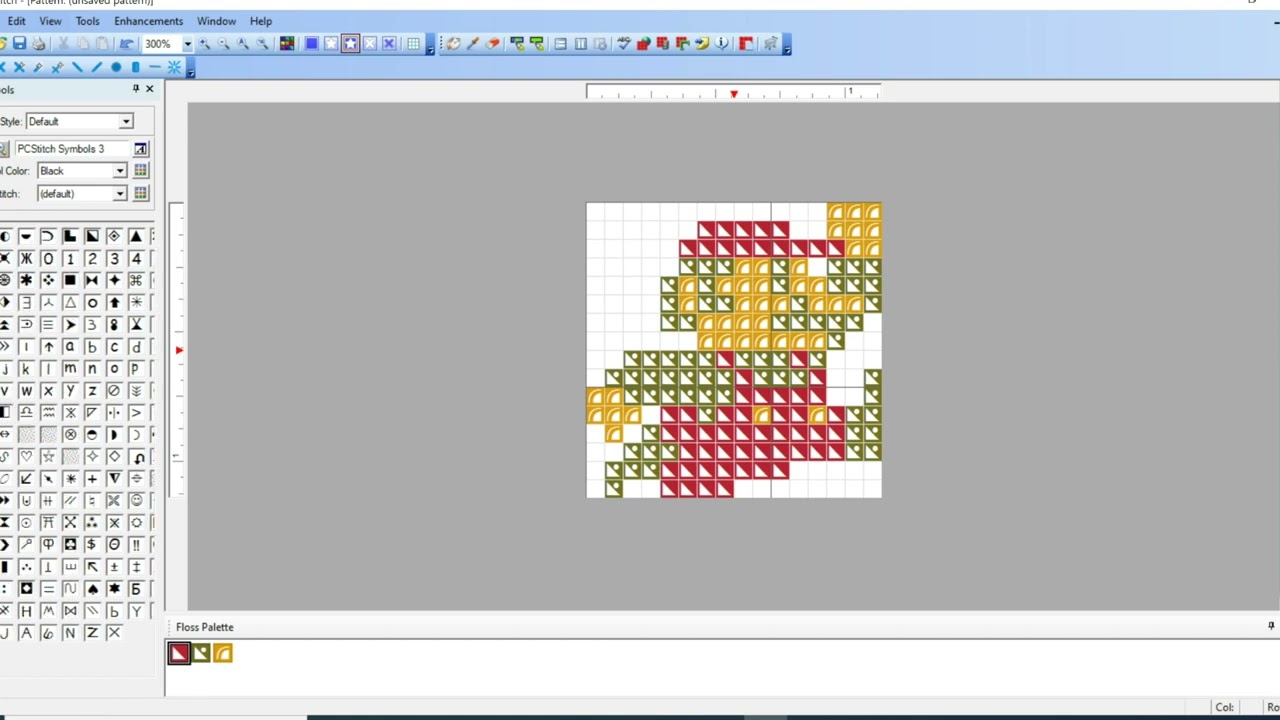Choose the star outline symbol
This screenshot has width=1280, height=720.
(x=48, y=456)
